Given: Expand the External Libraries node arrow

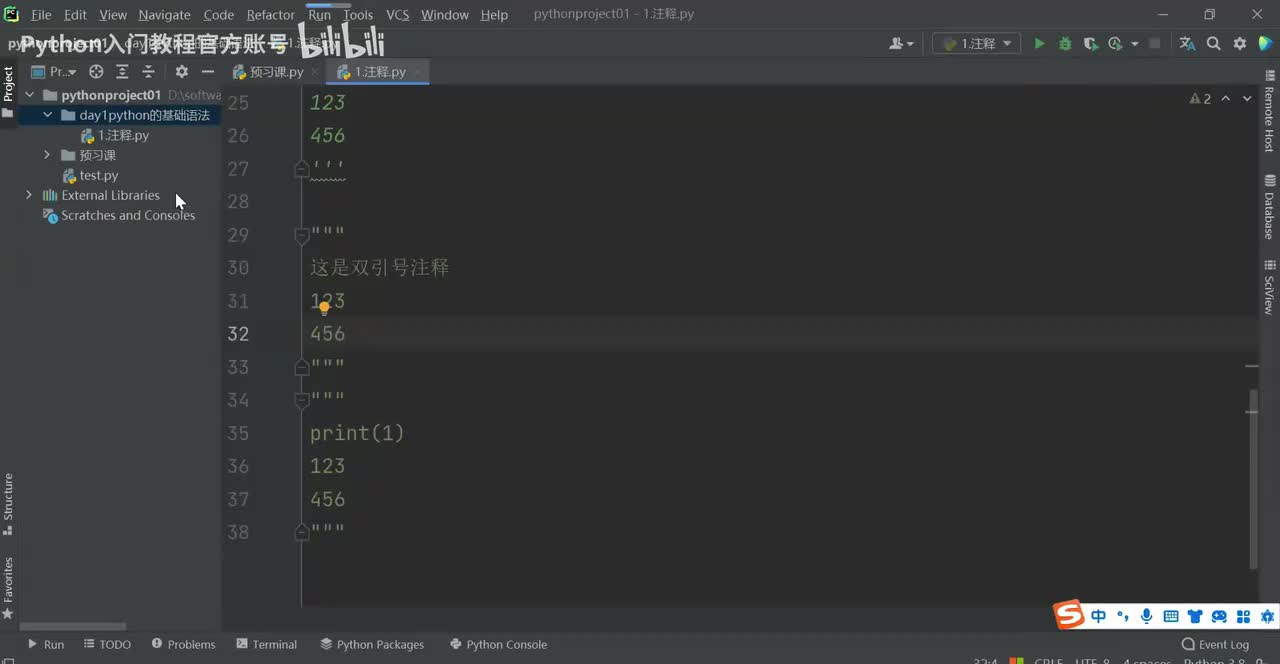Looking at the screenshot, I should click(29, 195).
